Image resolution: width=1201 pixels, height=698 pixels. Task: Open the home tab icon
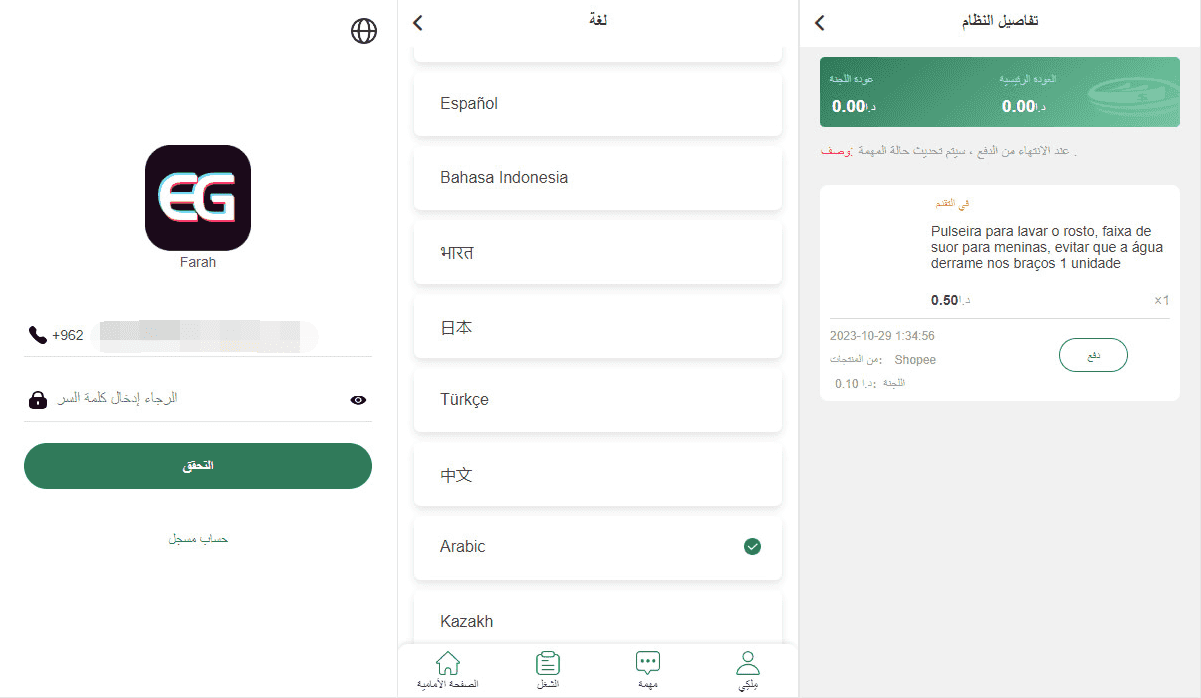coord(448,664)
